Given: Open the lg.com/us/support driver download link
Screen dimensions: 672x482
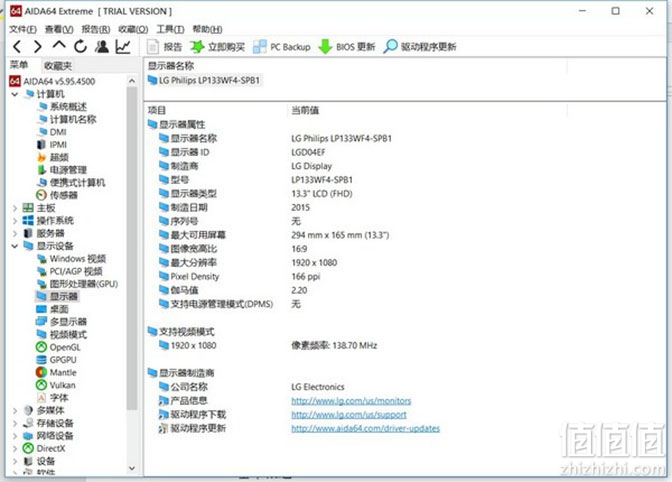Looking at the screenshot, I should [x=349, y=415].
